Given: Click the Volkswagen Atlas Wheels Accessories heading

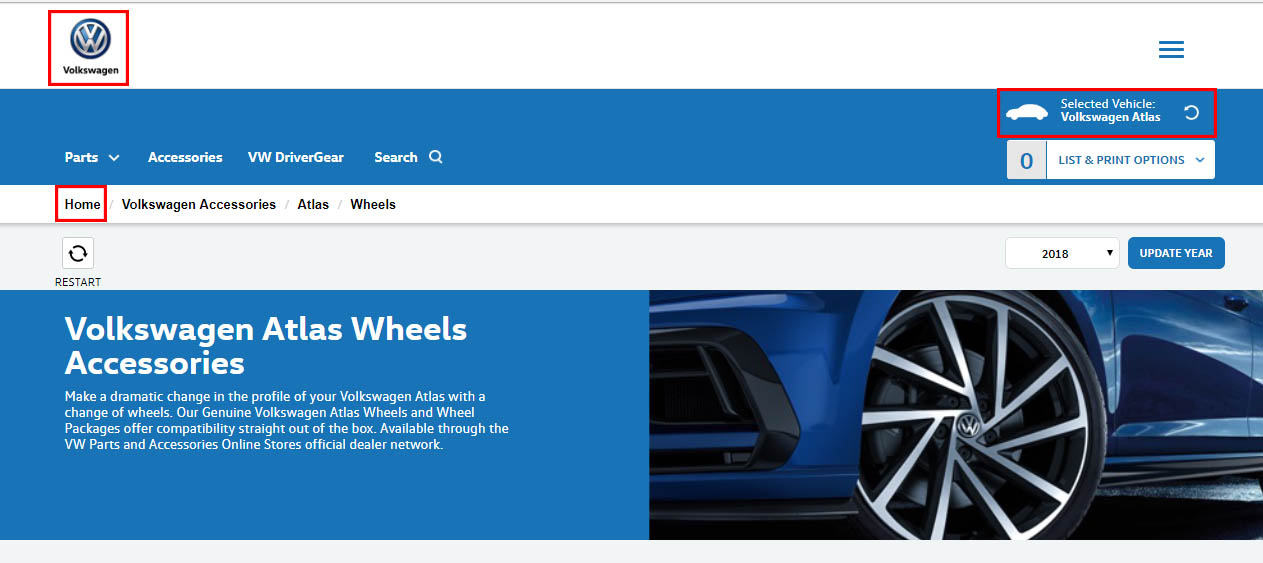Looking at the screenshot, I should 266,345.
